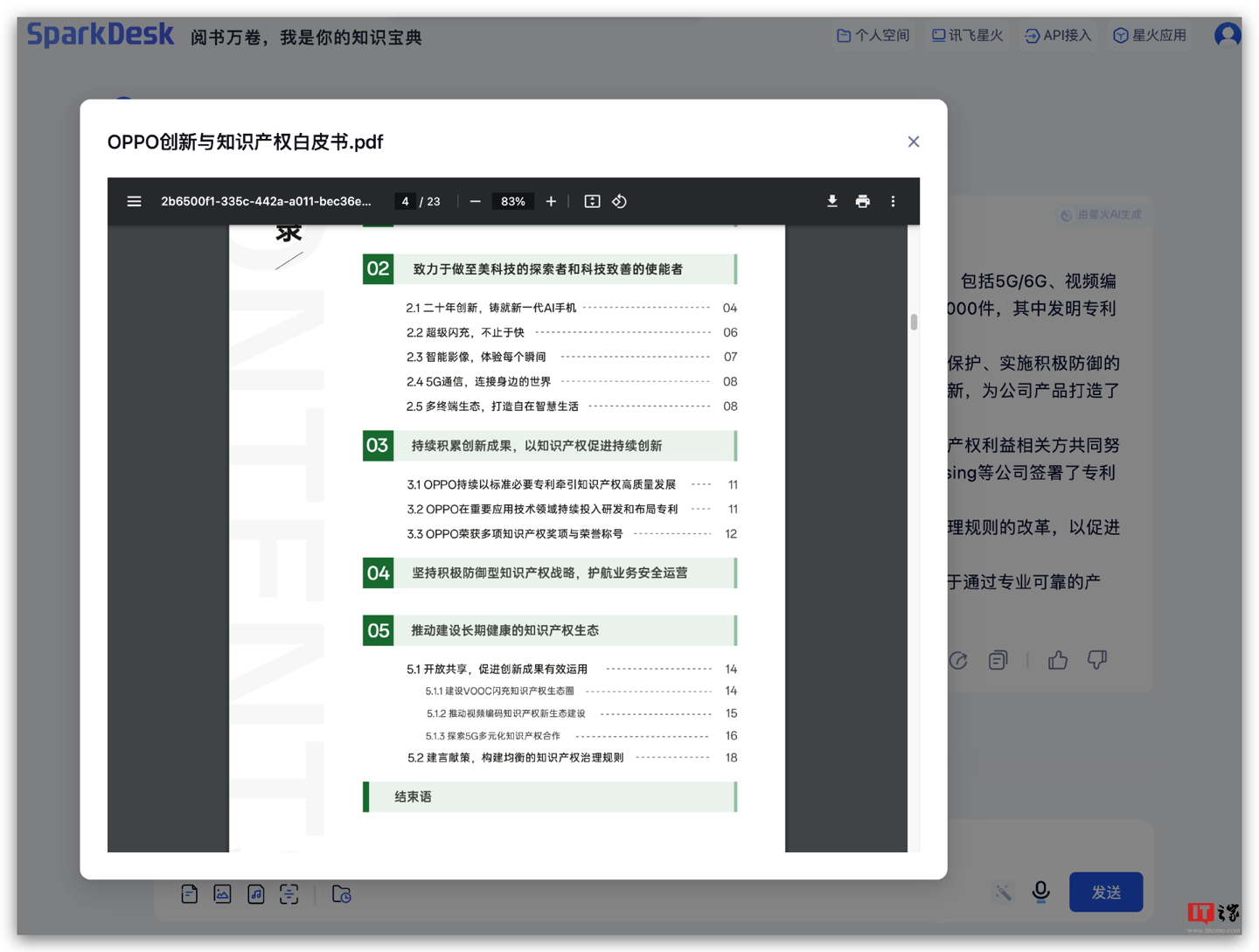This screenshot has height=952, width=1259.
Task: Rotate the PDF document counterclockwise
Action: click(x=620, y=201)
